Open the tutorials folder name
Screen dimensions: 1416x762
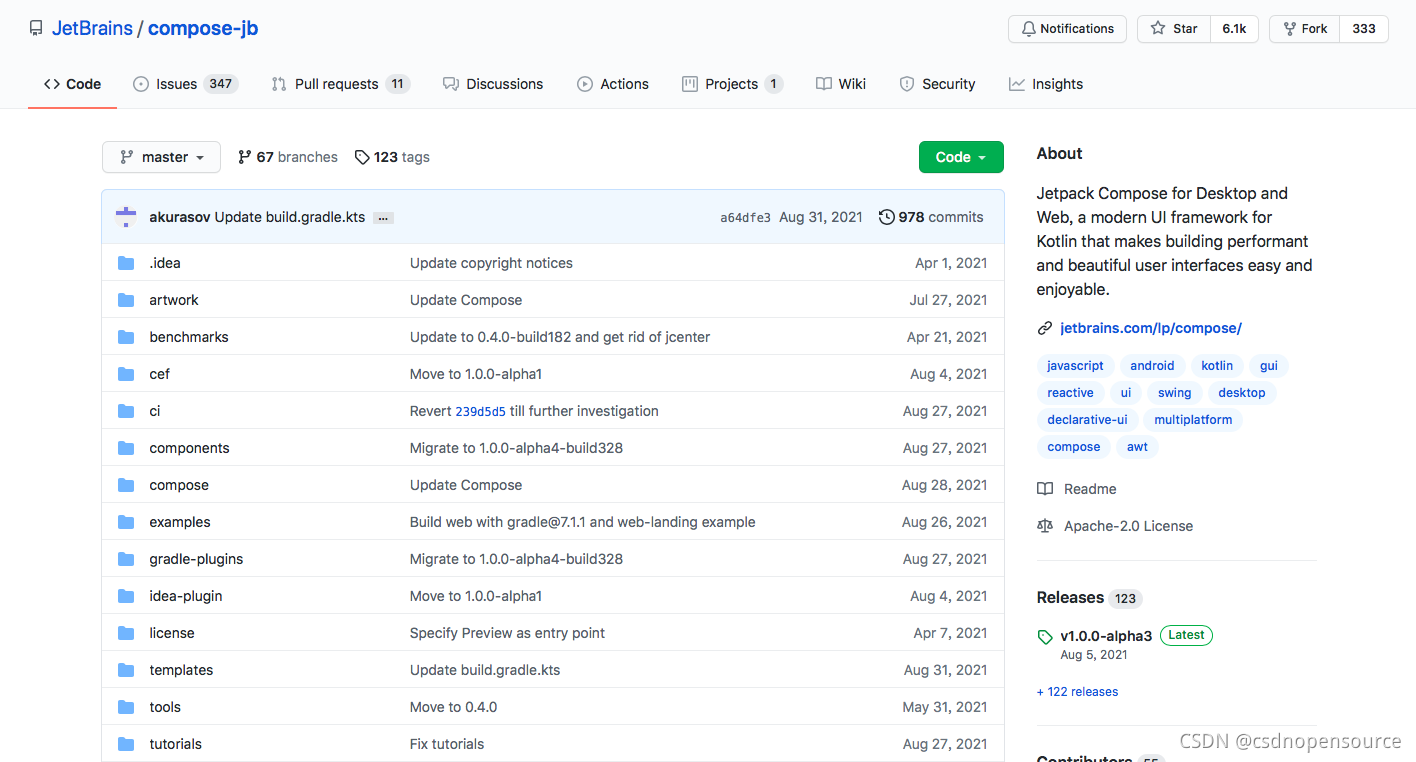[176, 744]
